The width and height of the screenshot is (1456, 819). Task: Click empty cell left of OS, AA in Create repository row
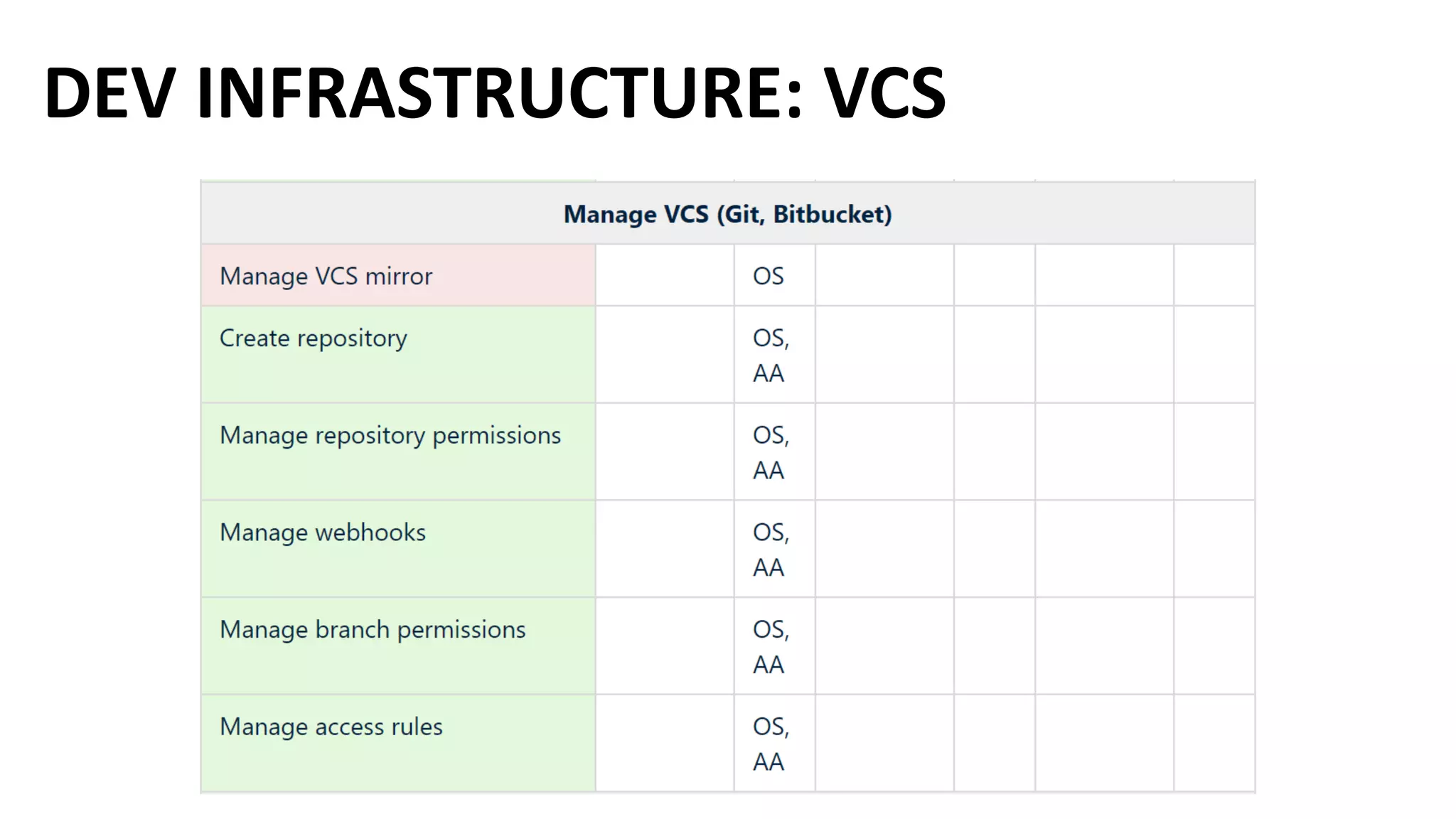click(x=665, y=355)
